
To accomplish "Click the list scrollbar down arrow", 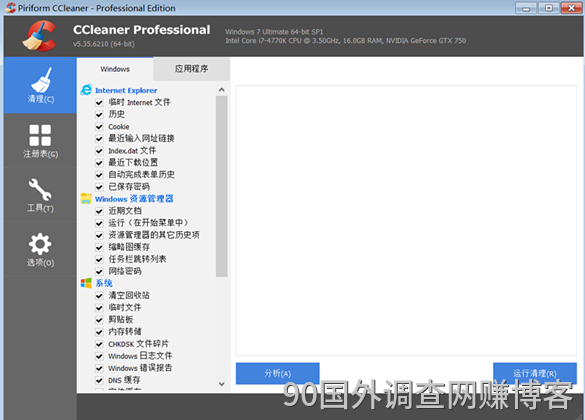I will click(x=222, y=384).
